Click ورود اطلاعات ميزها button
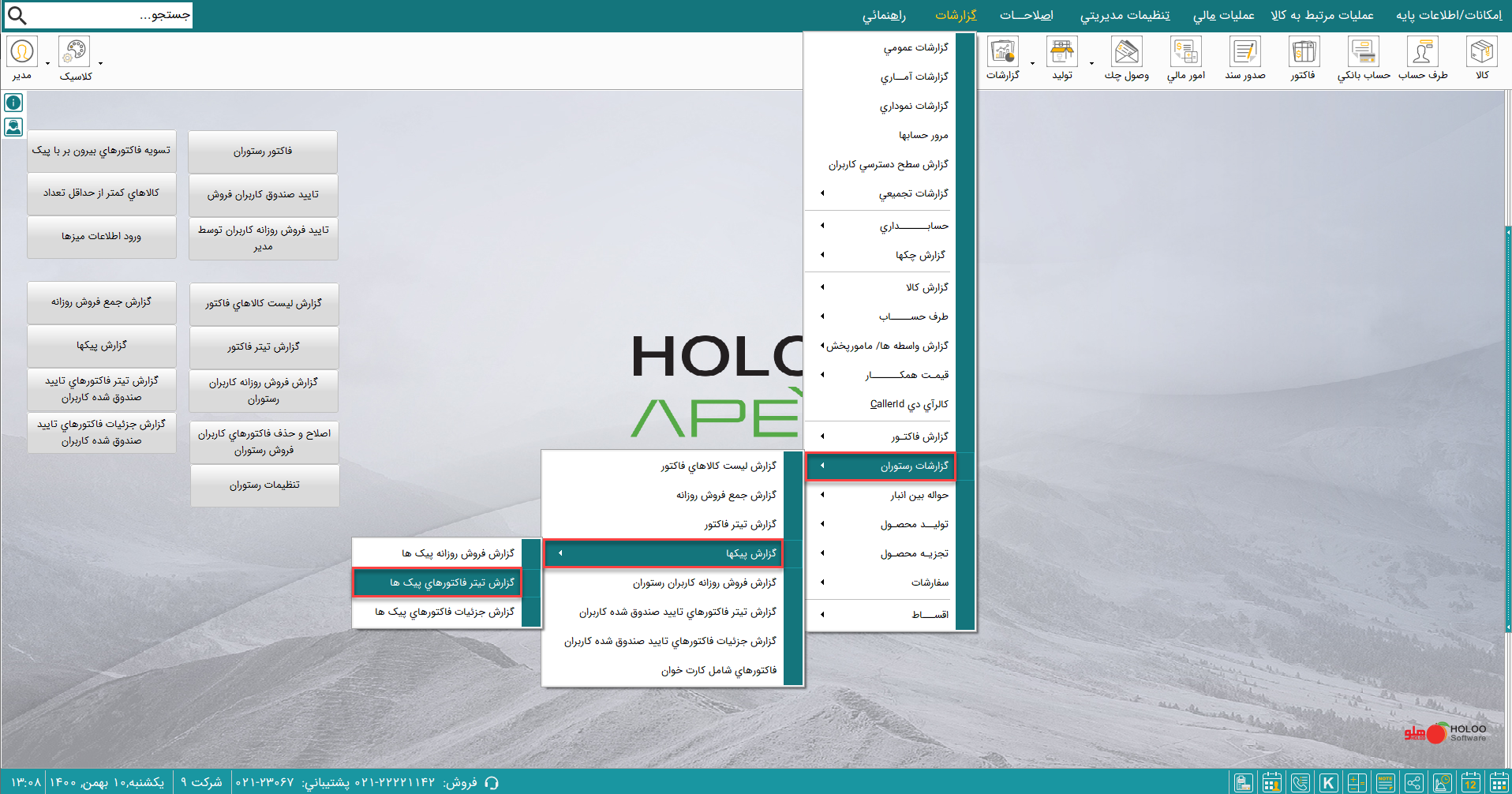 (101, 237)
